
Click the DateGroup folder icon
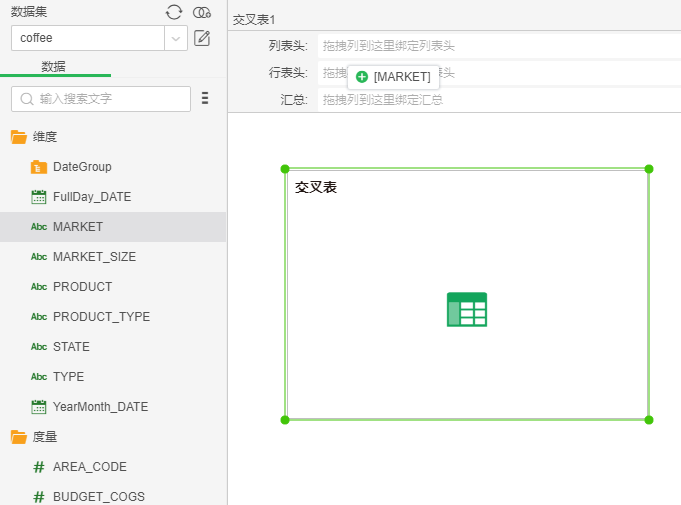pos(39,167)
